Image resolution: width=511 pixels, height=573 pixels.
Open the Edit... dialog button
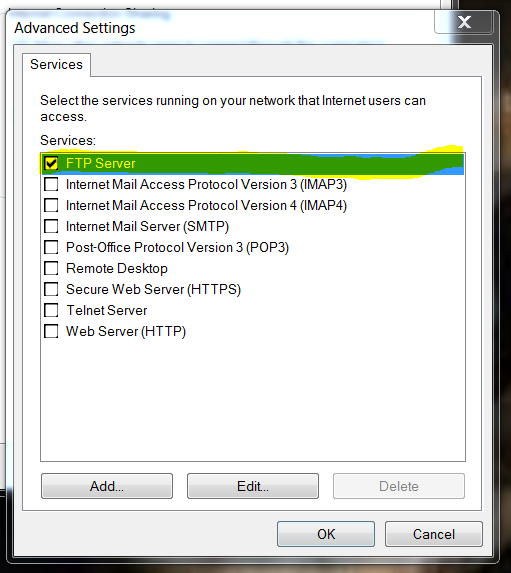point(253,486)
